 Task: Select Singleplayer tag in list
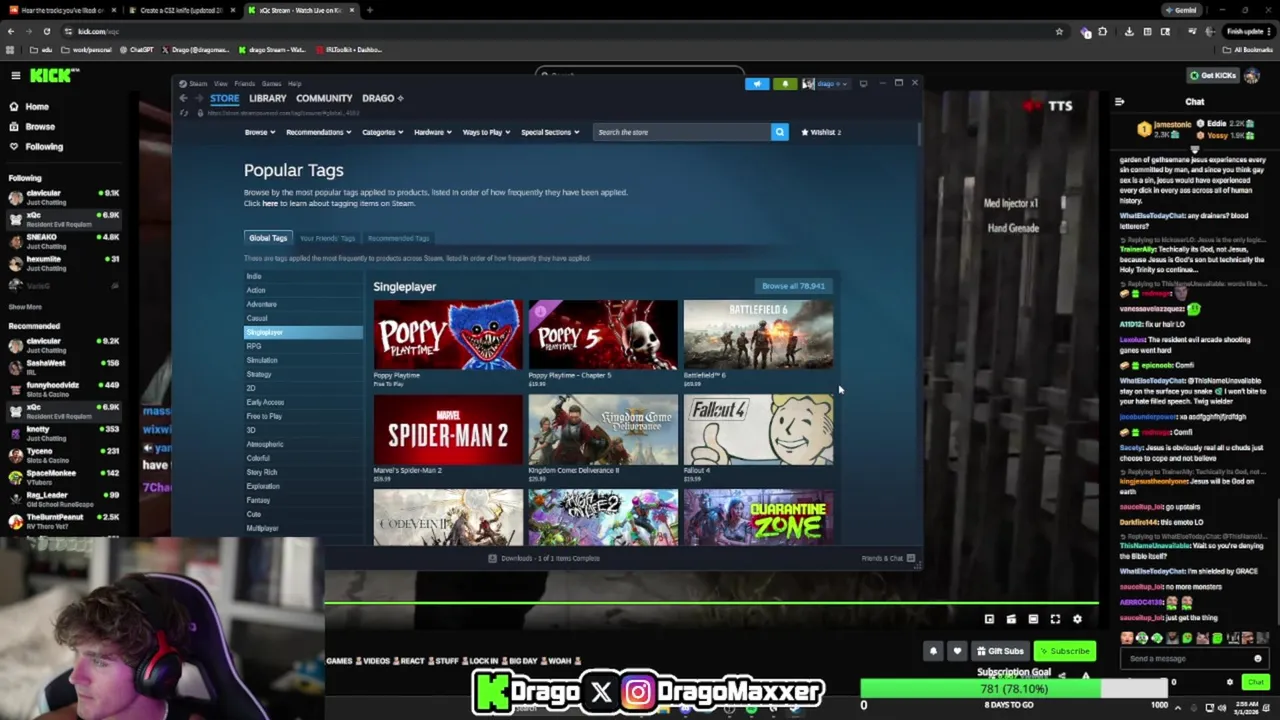(303, 332)
